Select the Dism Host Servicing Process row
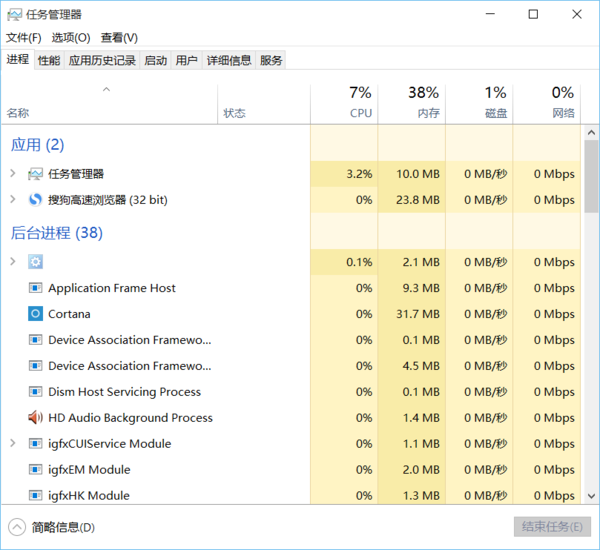The width and height of the screenshot is (600, 550). click(291, 392)
